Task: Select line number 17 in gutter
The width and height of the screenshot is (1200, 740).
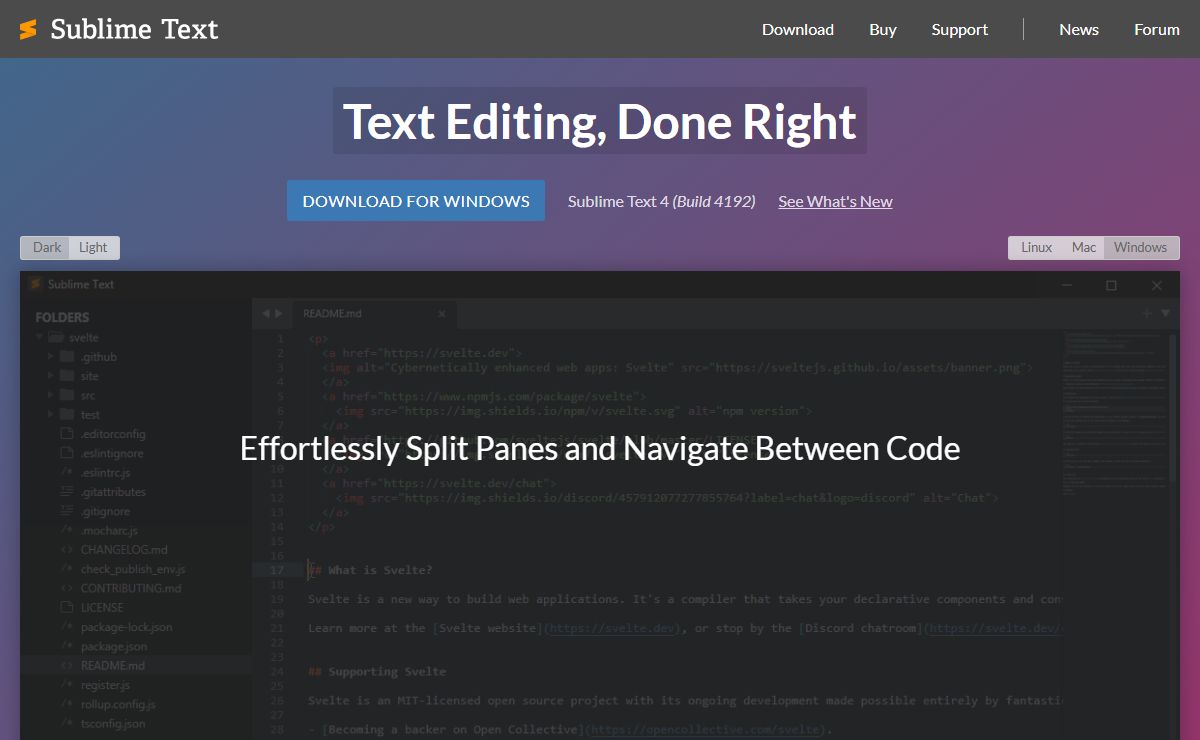Action: 277,570
